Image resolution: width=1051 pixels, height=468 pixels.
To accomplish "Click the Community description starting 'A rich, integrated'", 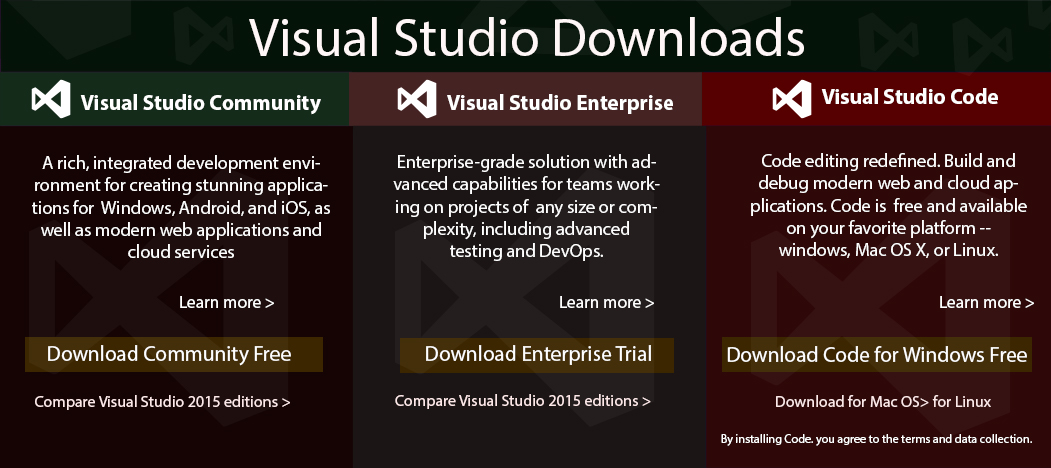I will (x=181, y=207).
